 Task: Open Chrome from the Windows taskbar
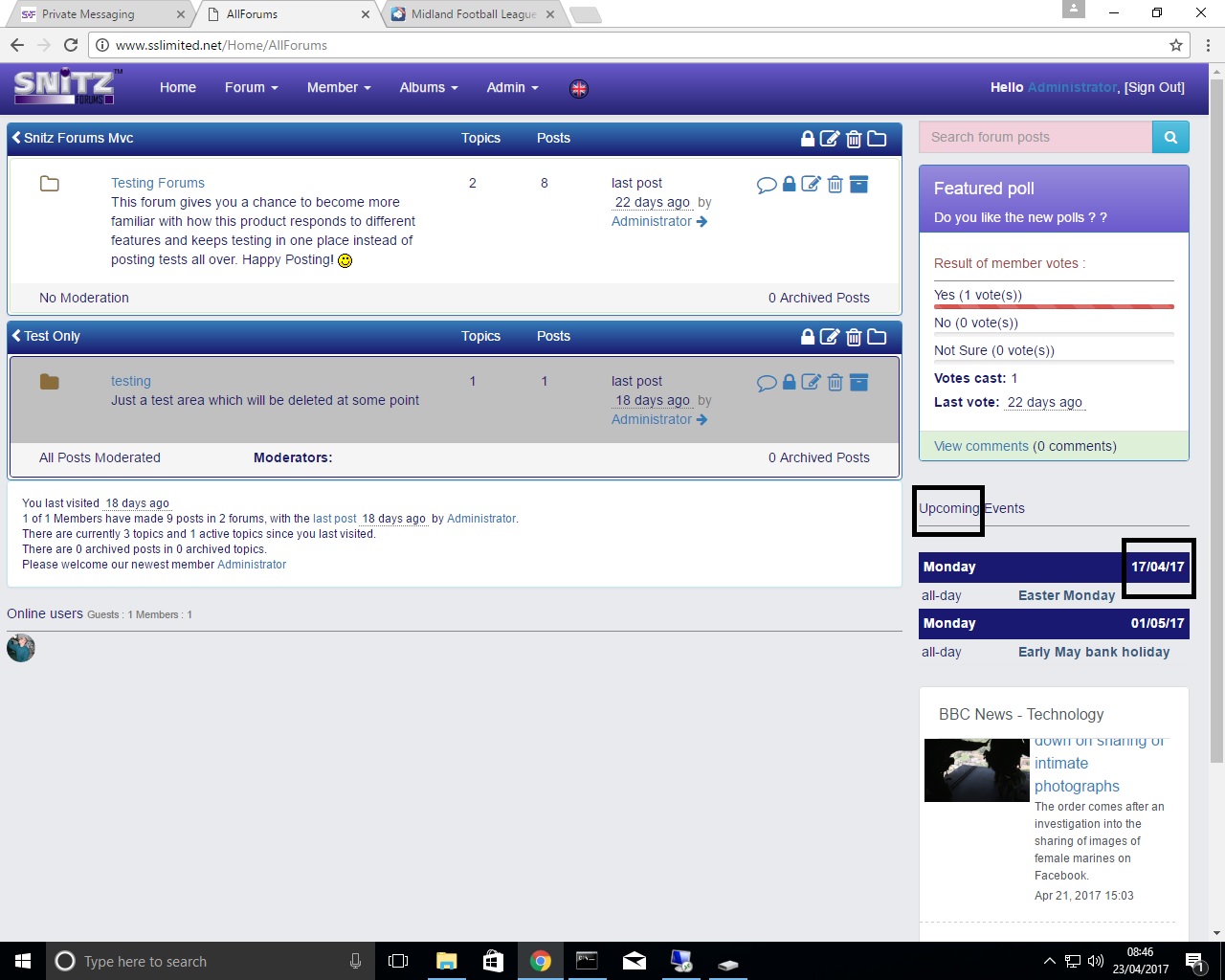click(541, 961)
